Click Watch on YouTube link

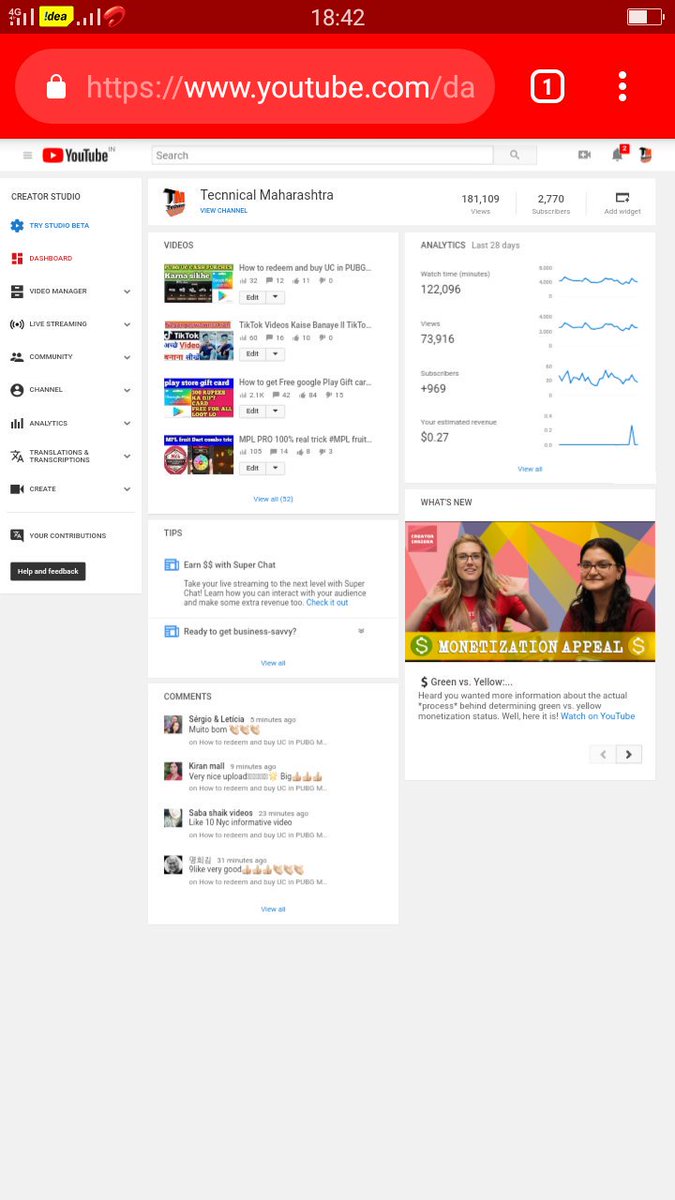pos(598,716)
